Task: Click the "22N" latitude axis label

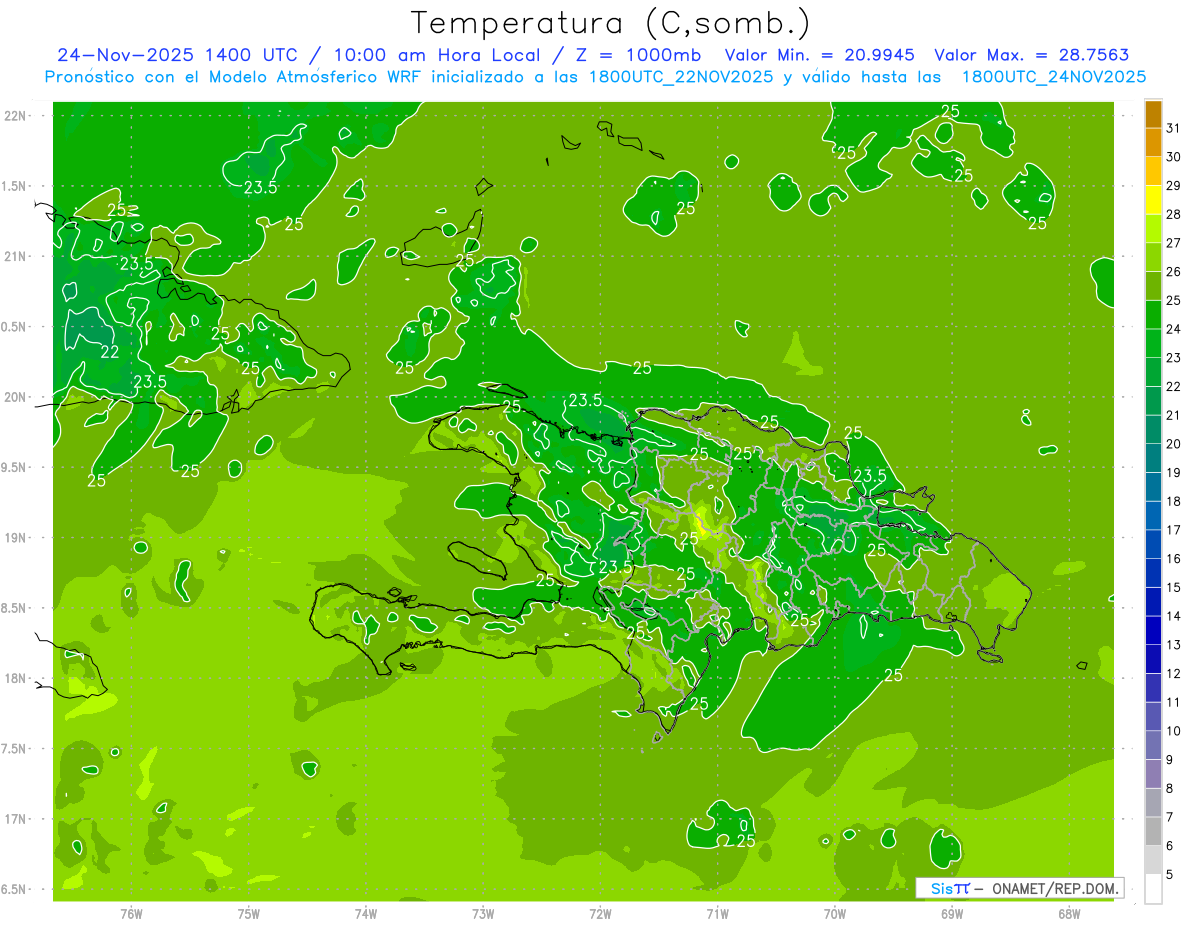Action: point(14,116)
